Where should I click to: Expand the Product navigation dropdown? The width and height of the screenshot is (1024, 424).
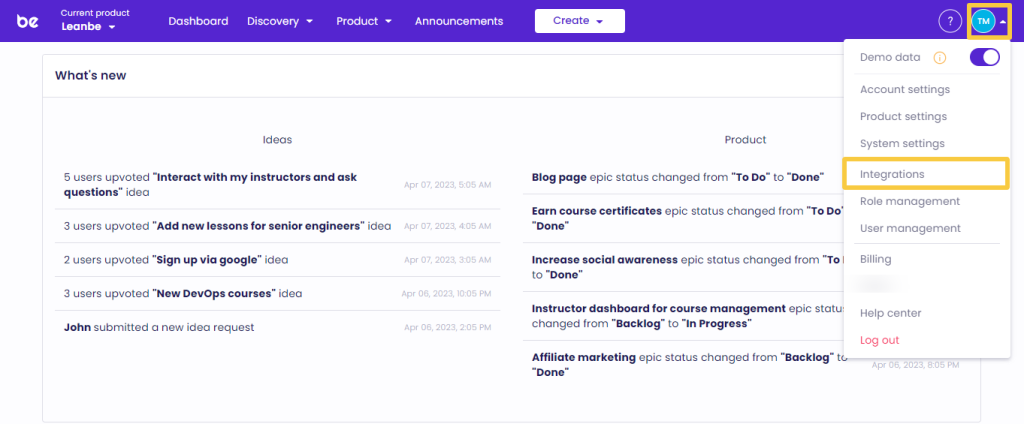click(x=363, y=21)
